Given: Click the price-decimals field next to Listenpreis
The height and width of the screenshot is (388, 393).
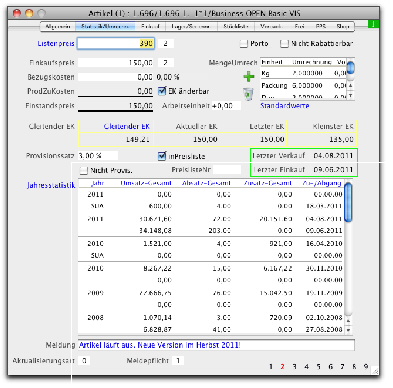Looking at the screenshot, I should [x=166, y=44].
